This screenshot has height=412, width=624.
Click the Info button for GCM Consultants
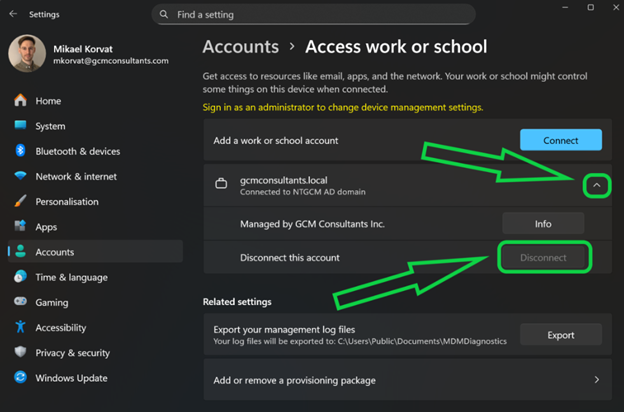point(543,224)
